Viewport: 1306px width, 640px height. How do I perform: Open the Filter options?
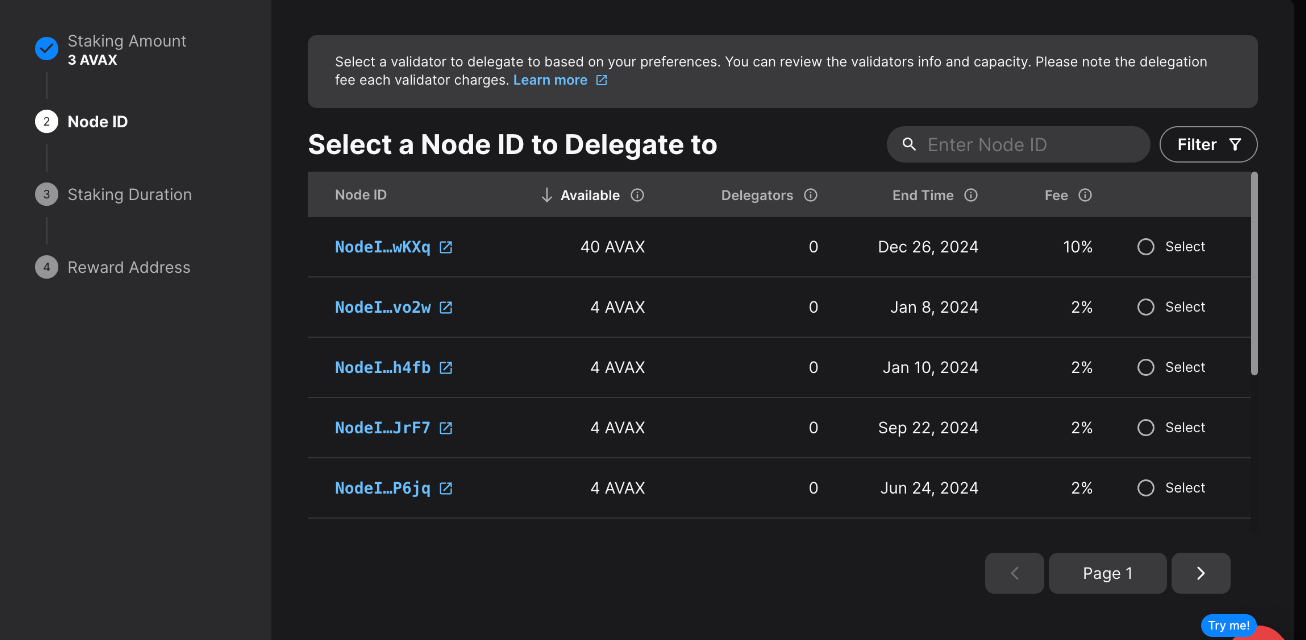1208,144
